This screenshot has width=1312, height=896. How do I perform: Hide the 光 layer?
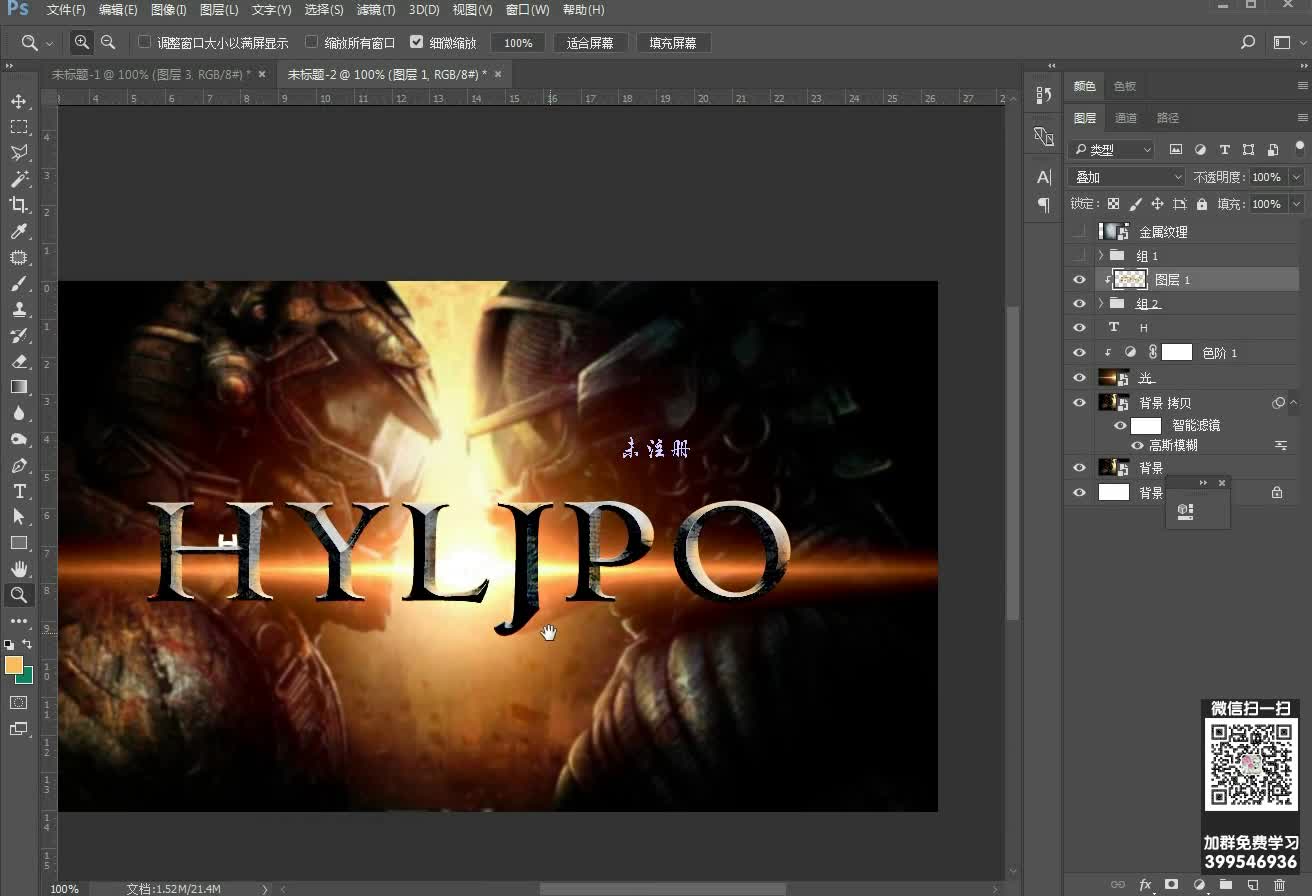(x=1079, y=378)
